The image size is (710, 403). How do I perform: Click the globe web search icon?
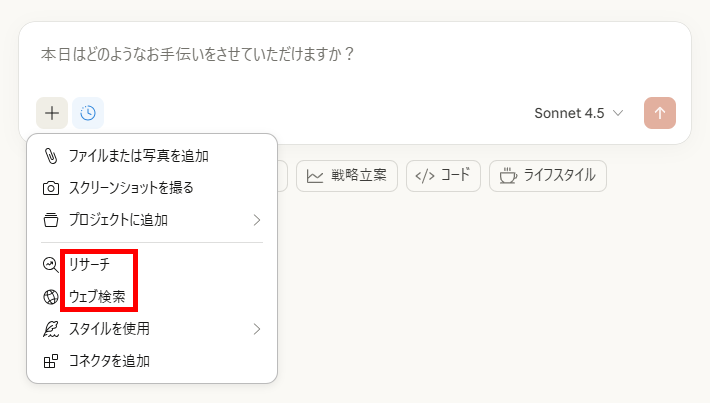[x=51, y=297]
